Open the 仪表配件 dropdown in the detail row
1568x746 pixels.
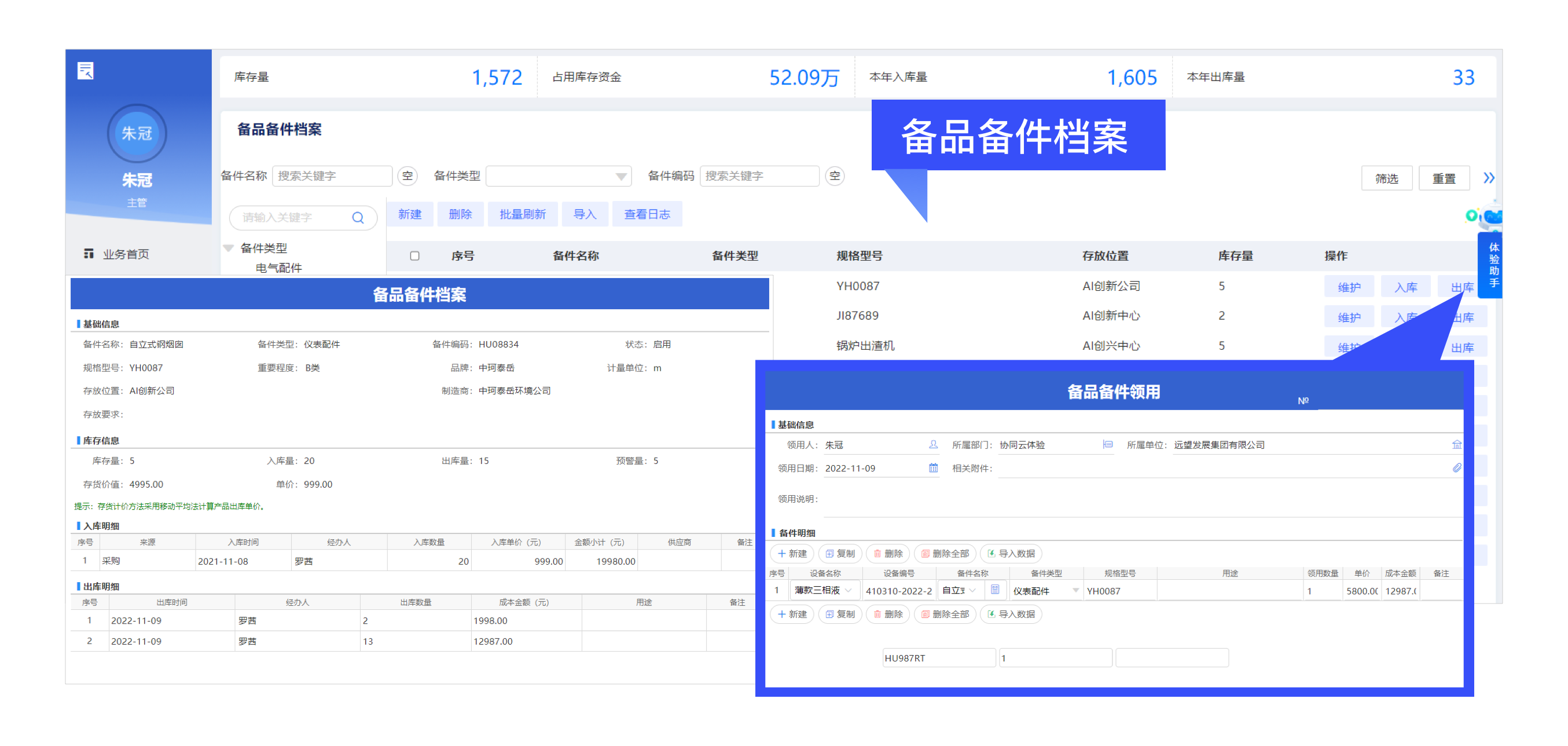coord(1075,590)
